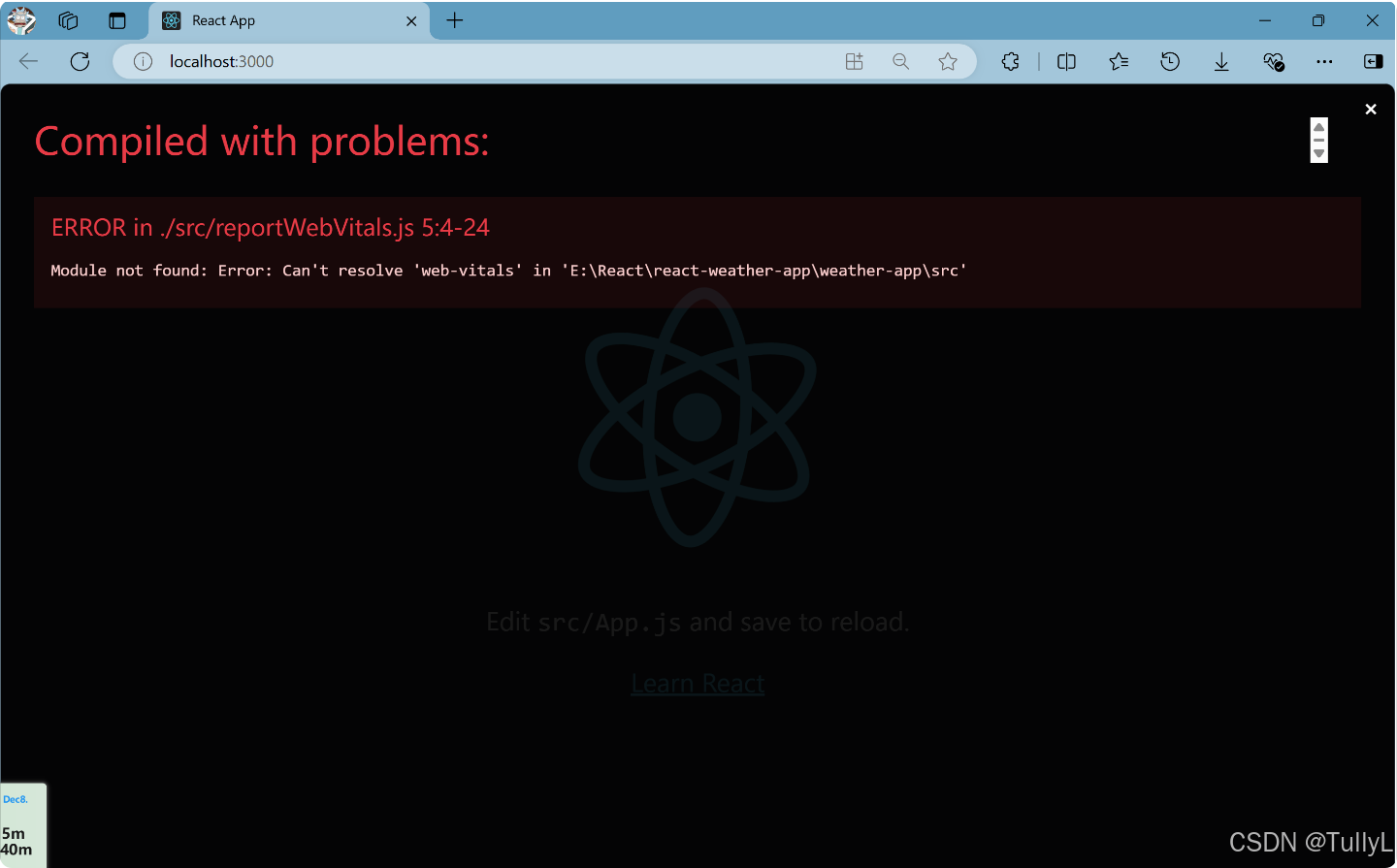Open Browser essentials heart icon

1274,61
